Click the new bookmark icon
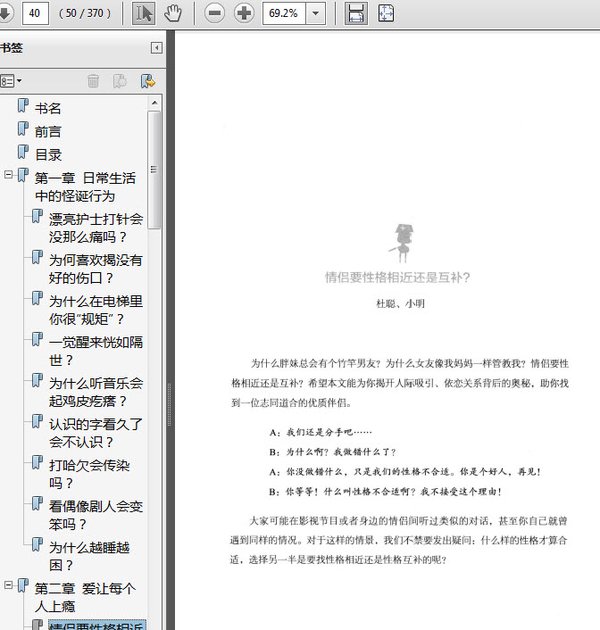The width and height of the screenshot is (600, 630). pyautogui.click(x=120, y=81)
